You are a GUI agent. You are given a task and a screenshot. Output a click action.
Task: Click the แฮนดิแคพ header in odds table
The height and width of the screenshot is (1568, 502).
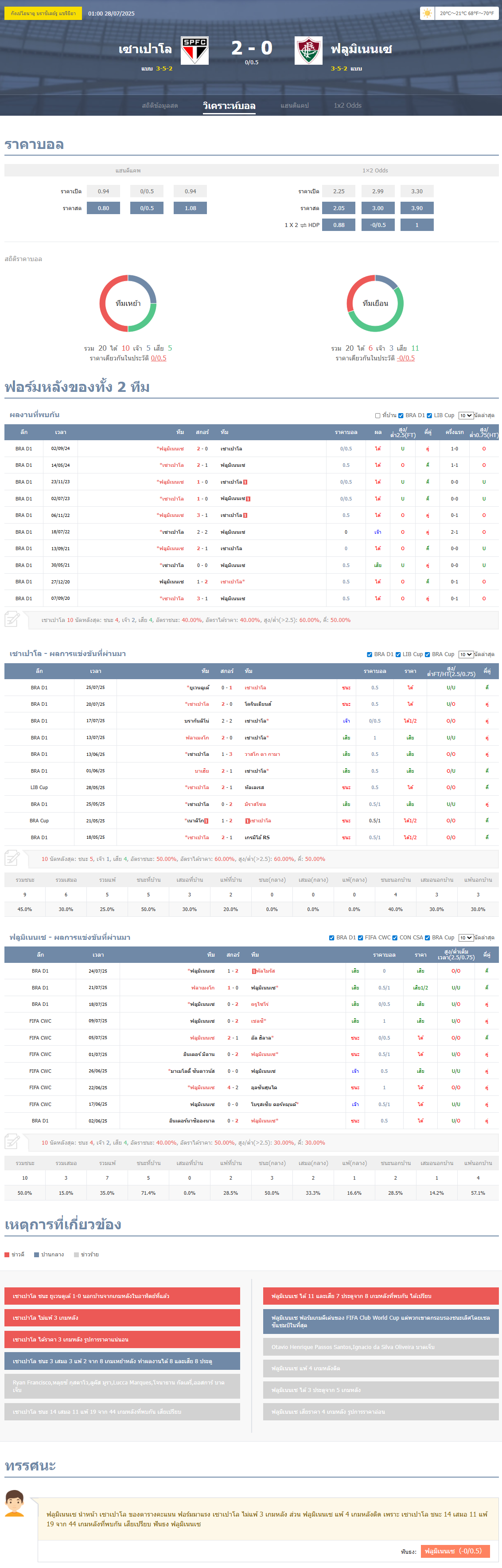pos(128,170)
